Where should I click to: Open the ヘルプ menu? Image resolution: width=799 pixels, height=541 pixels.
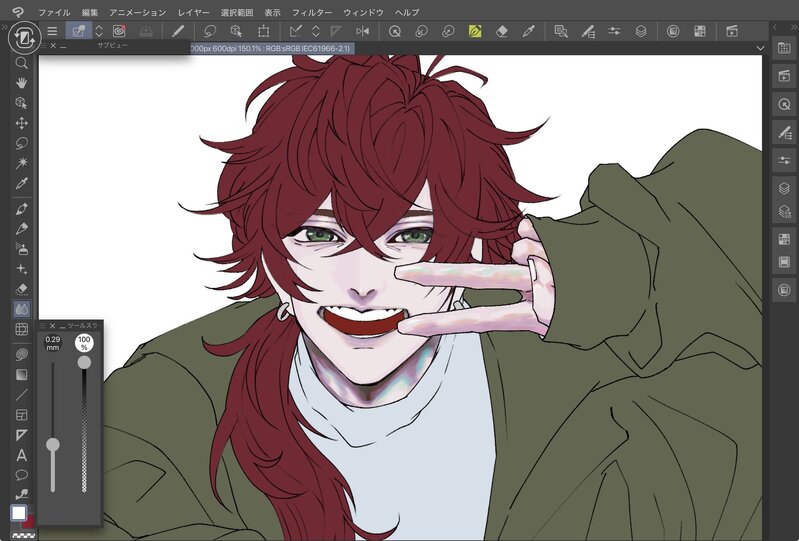pyautogui.click(x=407, y=12)
